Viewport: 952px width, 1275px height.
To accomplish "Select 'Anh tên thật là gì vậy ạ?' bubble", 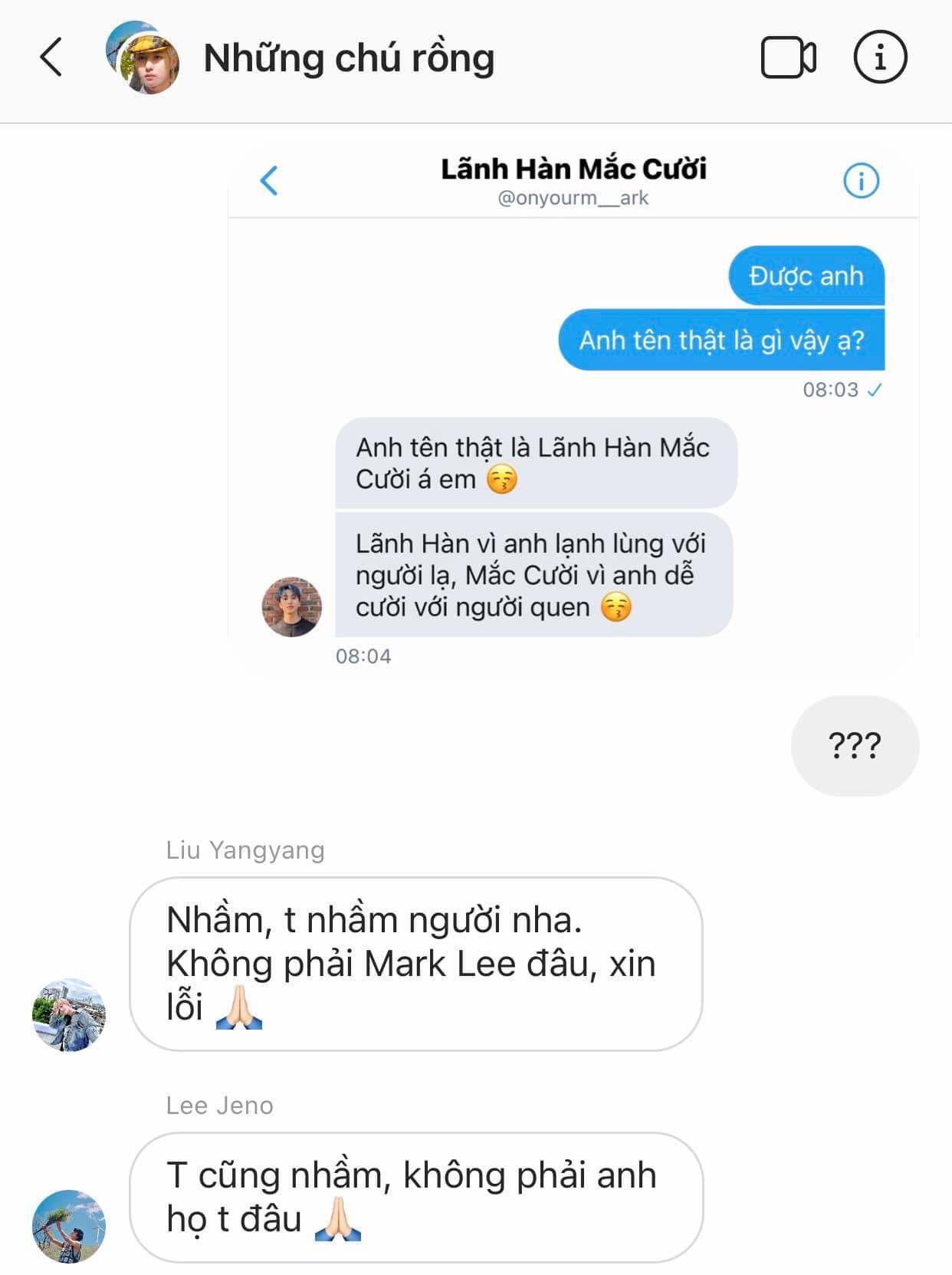I will coord(721,340).
